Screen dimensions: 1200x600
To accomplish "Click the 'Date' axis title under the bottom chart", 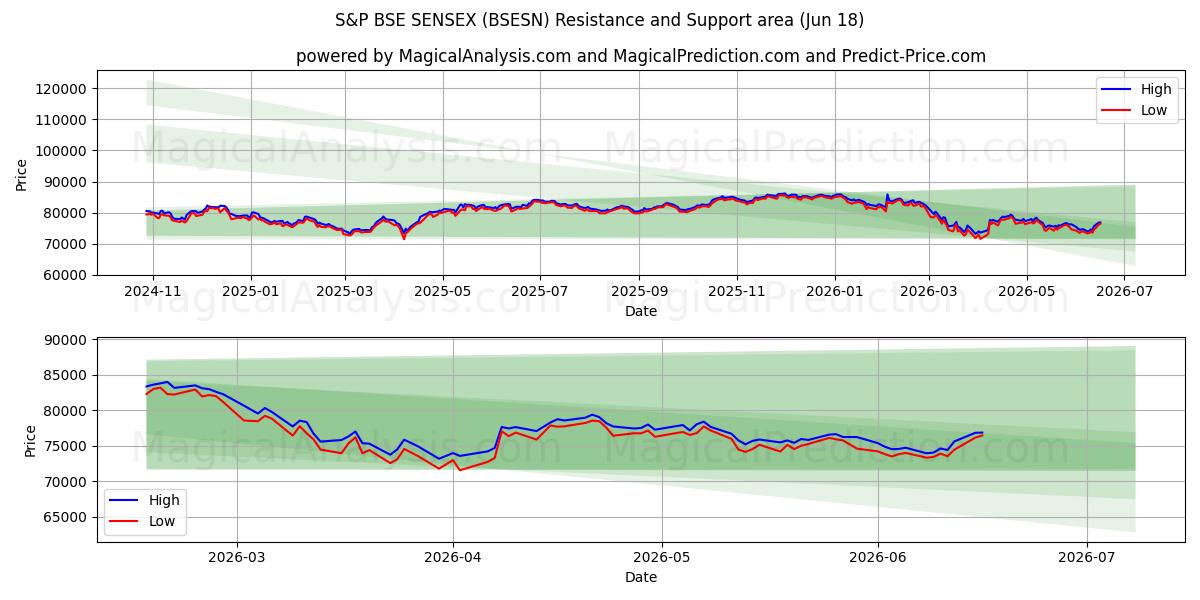I will pyautogui.click(x=641, y=577).
